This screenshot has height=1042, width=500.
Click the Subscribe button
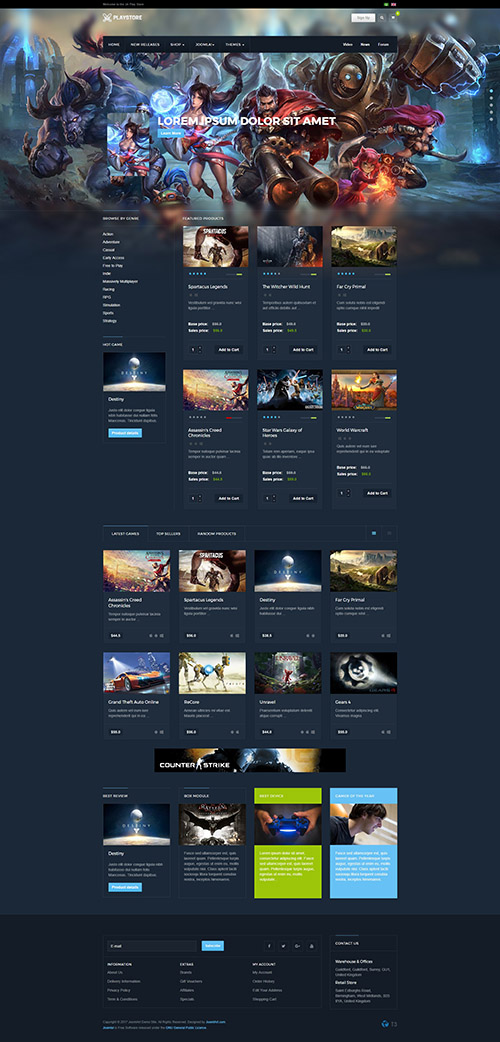213,946
